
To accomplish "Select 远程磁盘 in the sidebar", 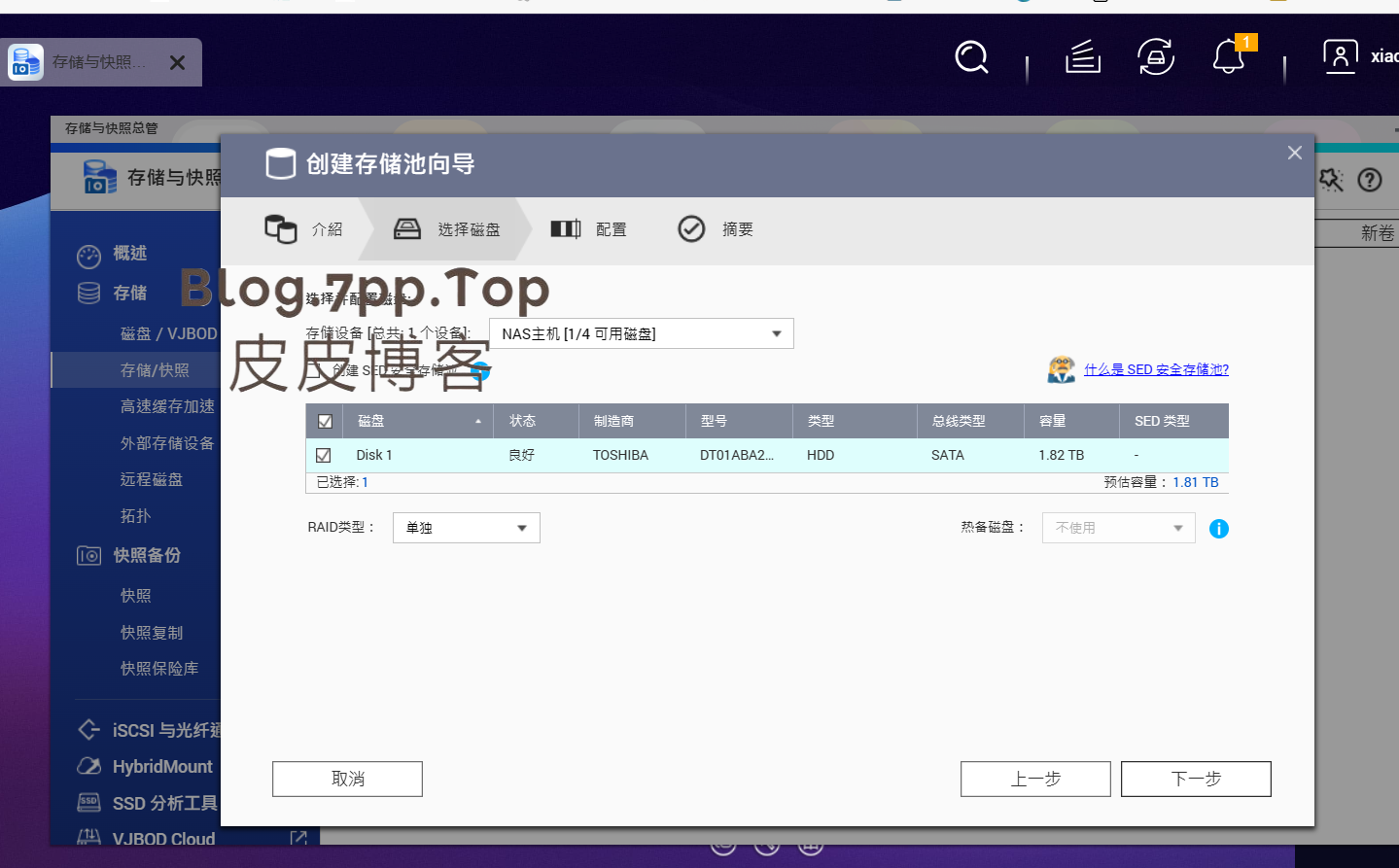I will (152, 479).
